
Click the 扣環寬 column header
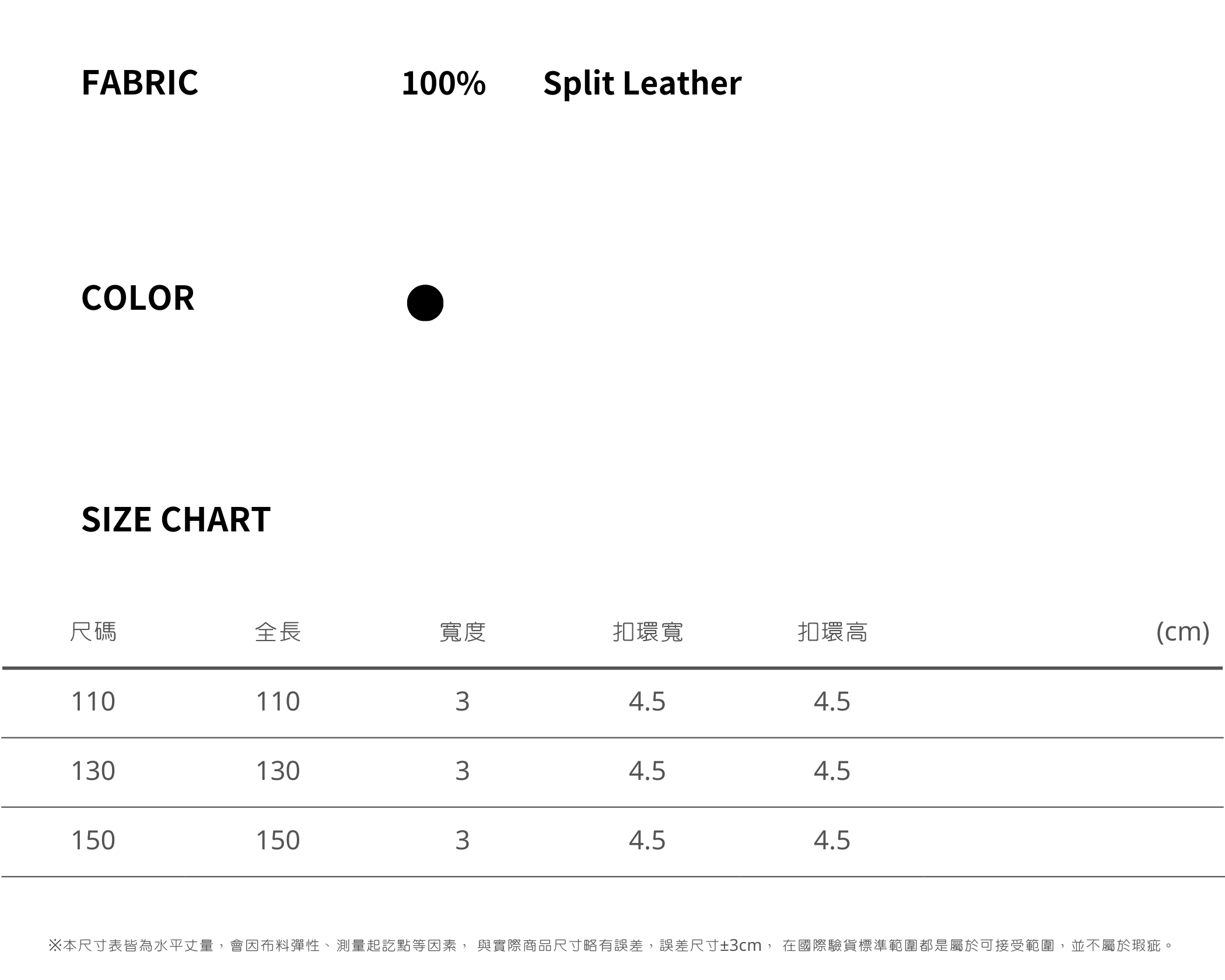[x=647, y=632]
